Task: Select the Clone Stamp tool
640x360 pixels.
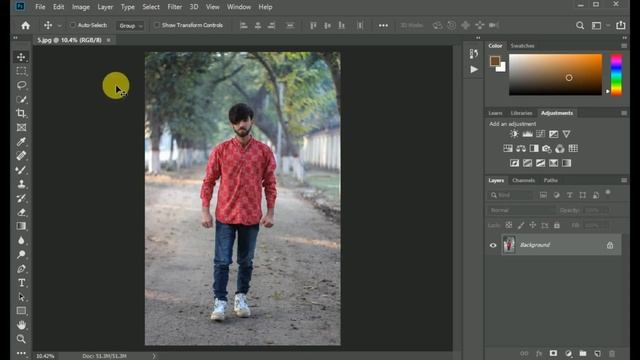Action: pos(21,184)
